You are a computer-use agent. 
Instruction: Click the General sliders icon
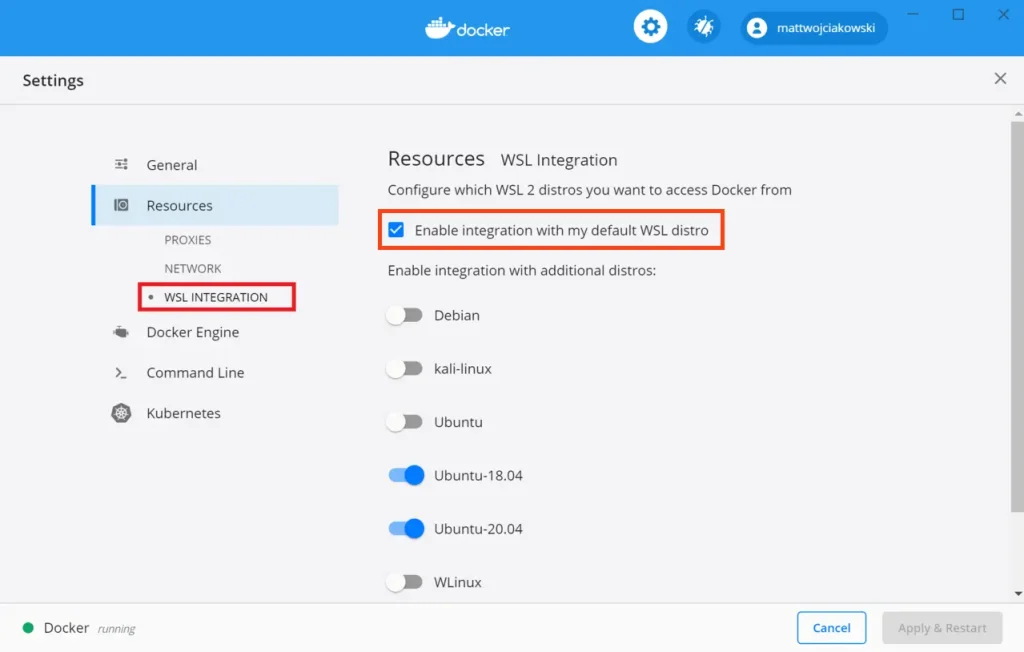(121, 165)
